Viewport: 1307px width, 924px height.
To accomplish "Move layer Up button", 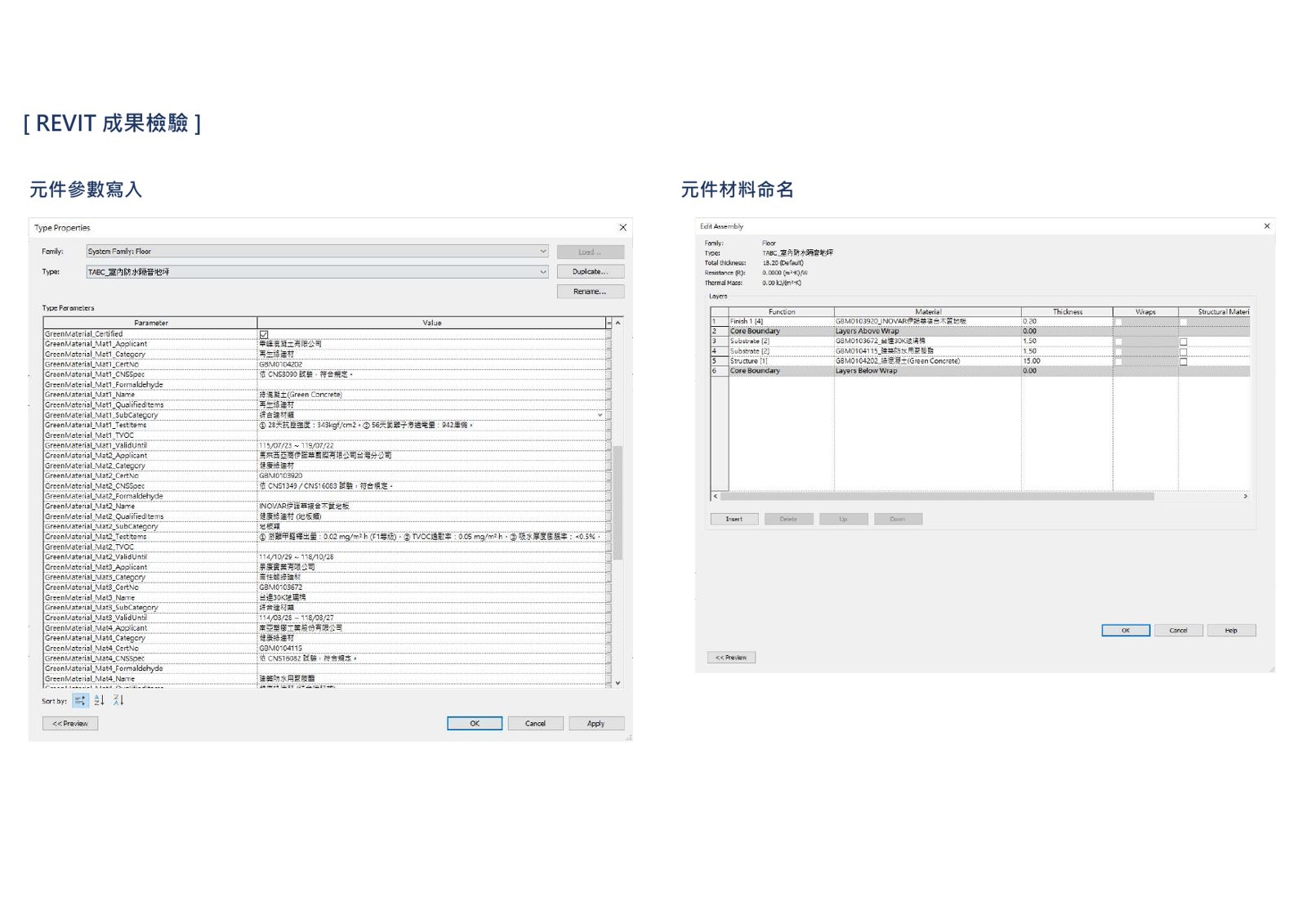I will click(x=843, y=519).
